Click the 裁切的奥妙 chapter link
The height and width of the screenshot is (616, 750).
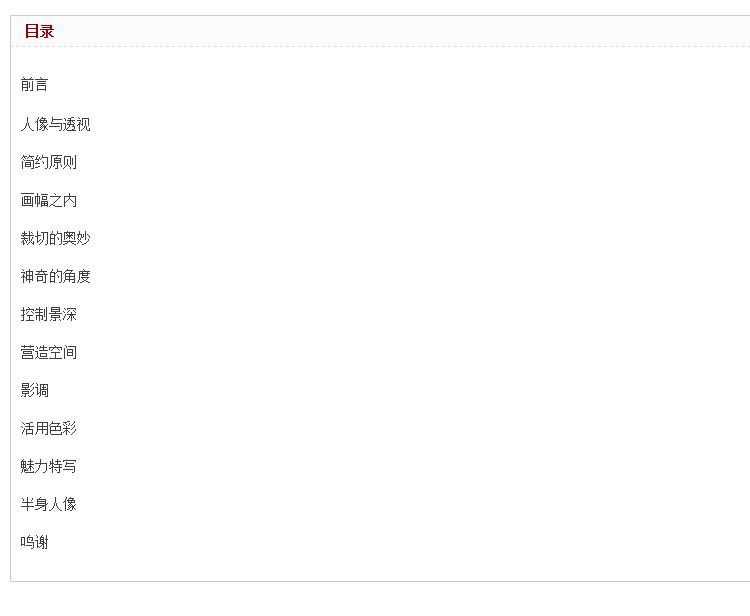click(x=55, y=238)
